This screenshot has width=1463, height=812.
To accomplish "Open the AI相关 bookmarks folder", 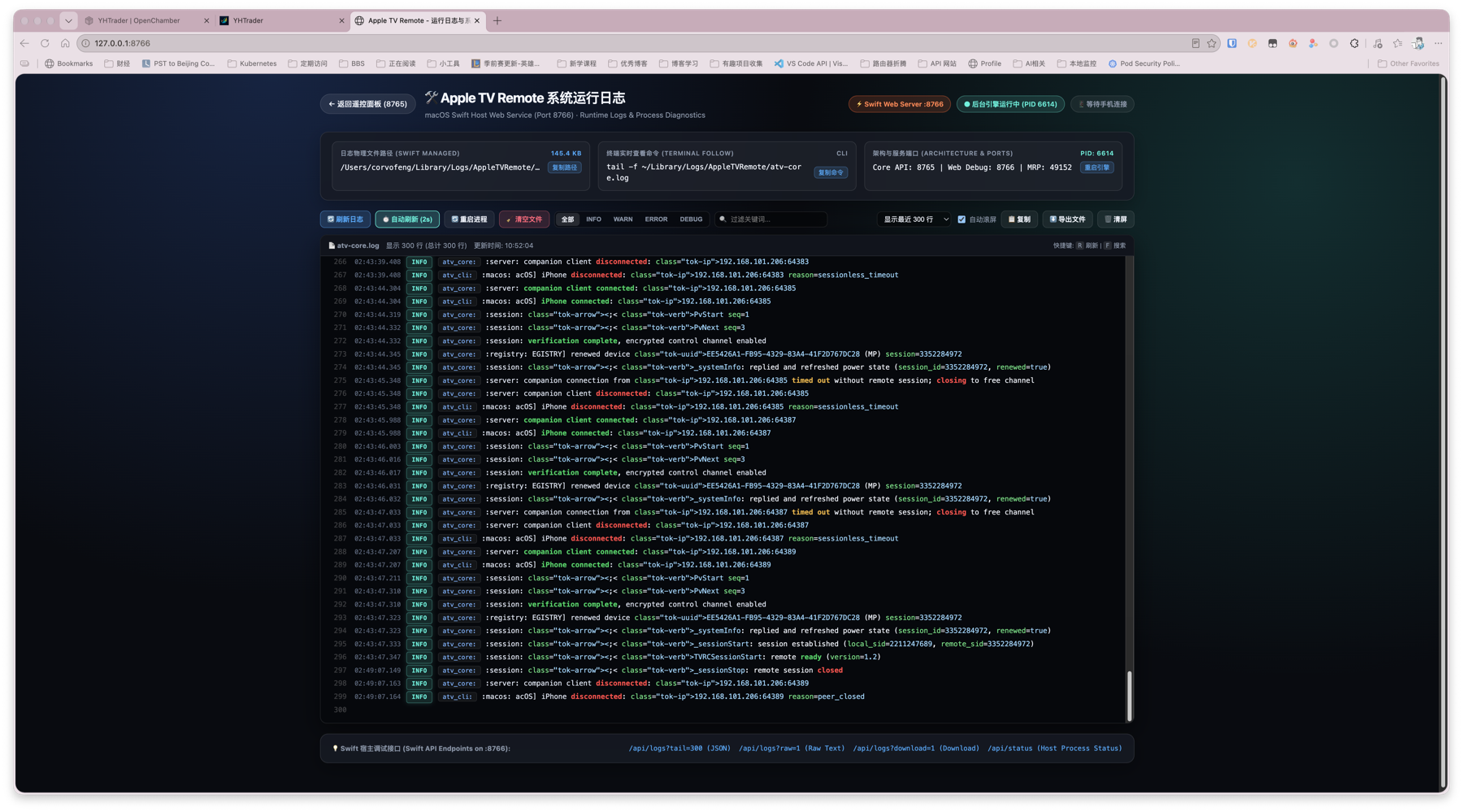I will click(1029, 63).
